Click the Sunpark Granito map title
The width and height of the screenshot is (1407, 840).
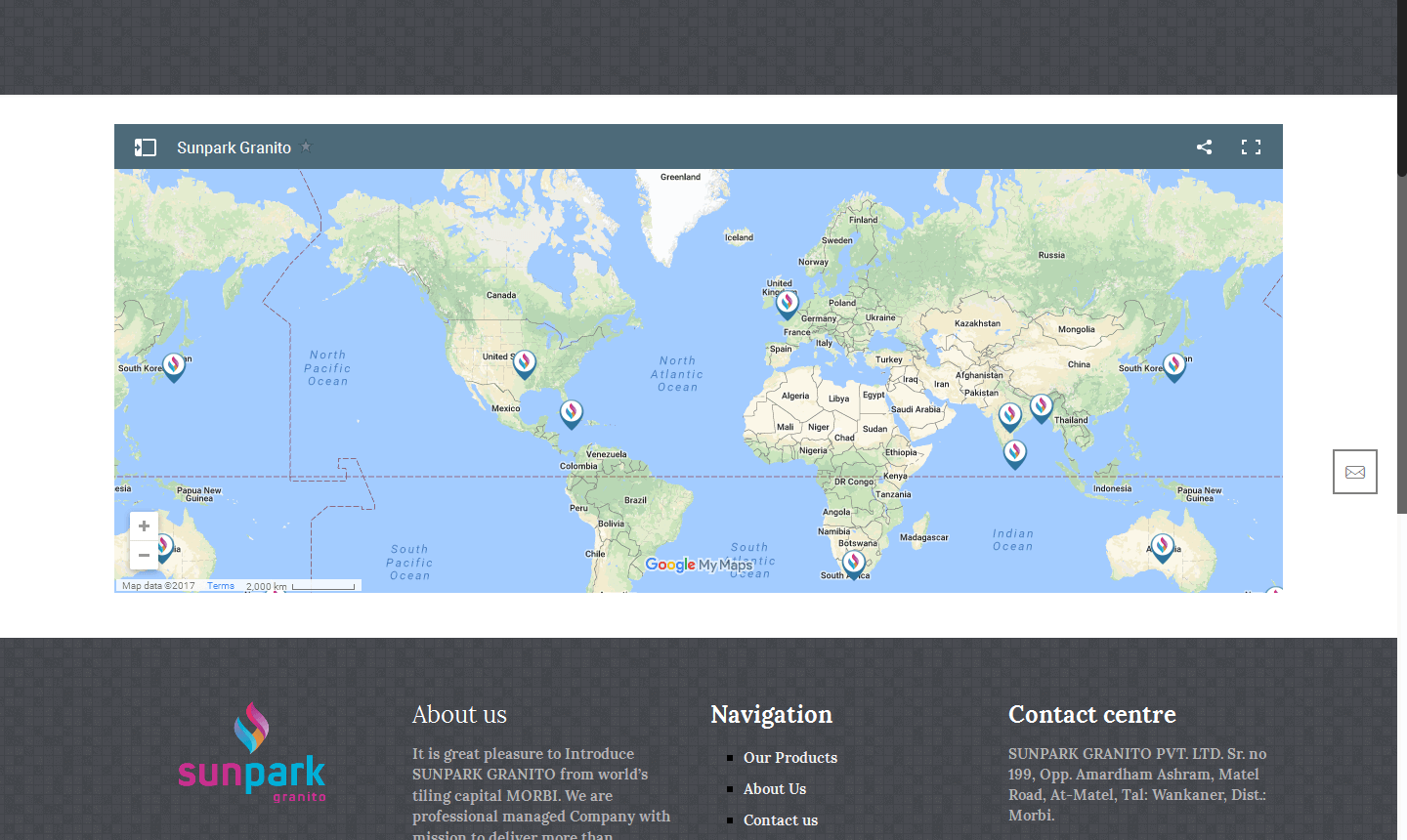click(x=234, y=147)
